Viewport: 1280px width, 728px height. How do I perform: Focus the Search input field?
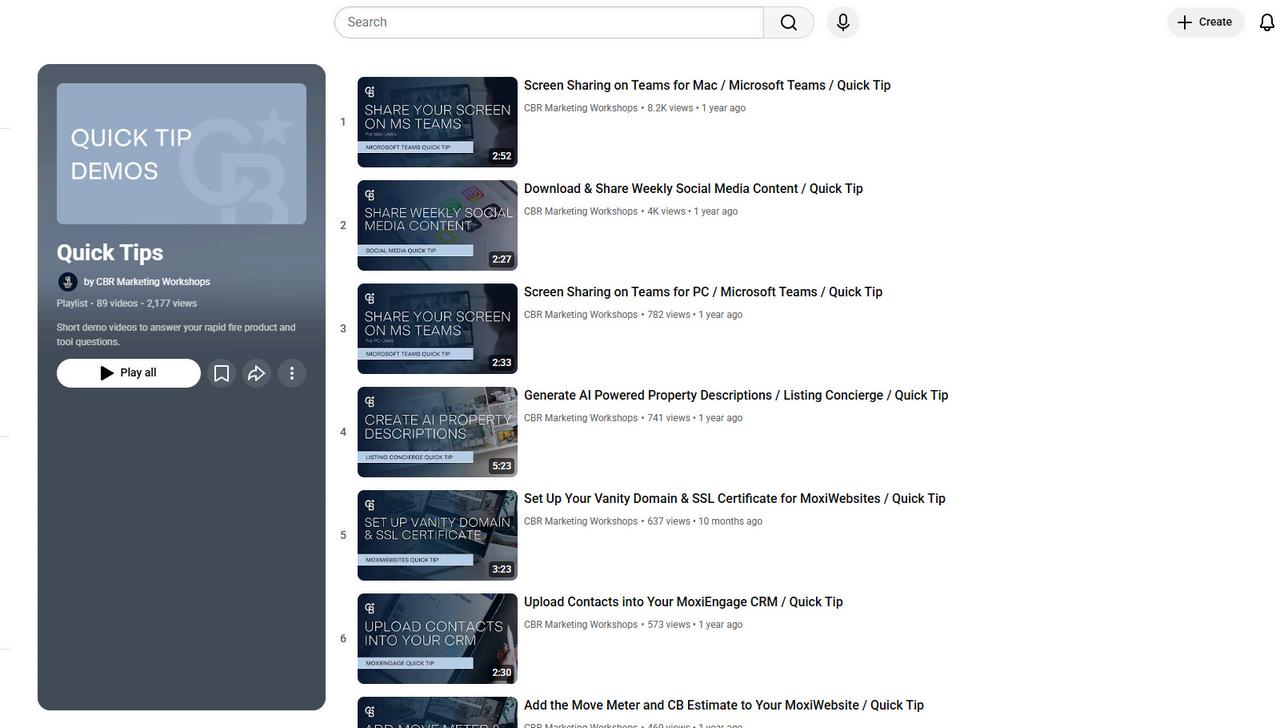click(x=549, y=22)
